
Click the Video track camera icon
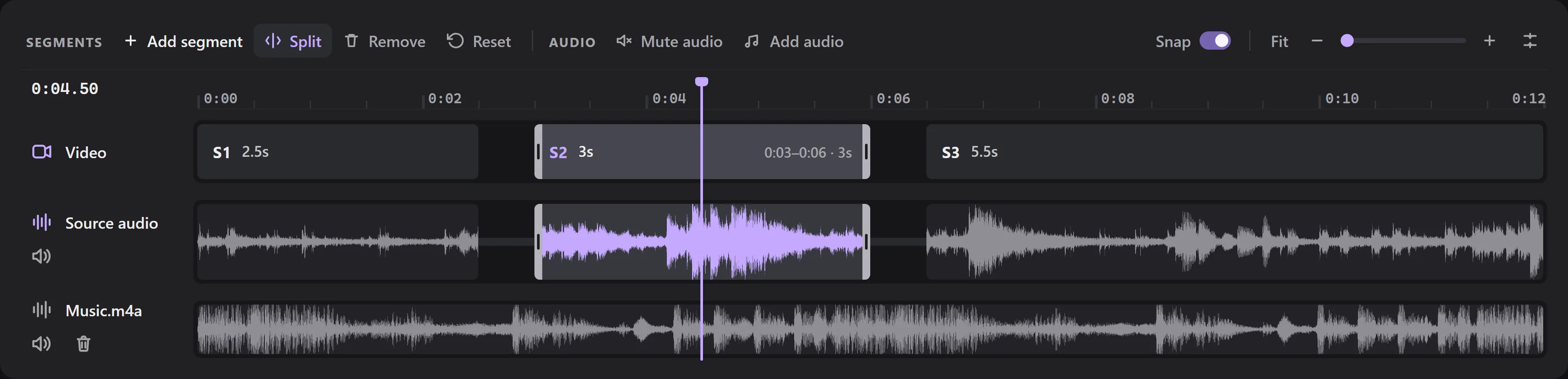tap(41, 152)
